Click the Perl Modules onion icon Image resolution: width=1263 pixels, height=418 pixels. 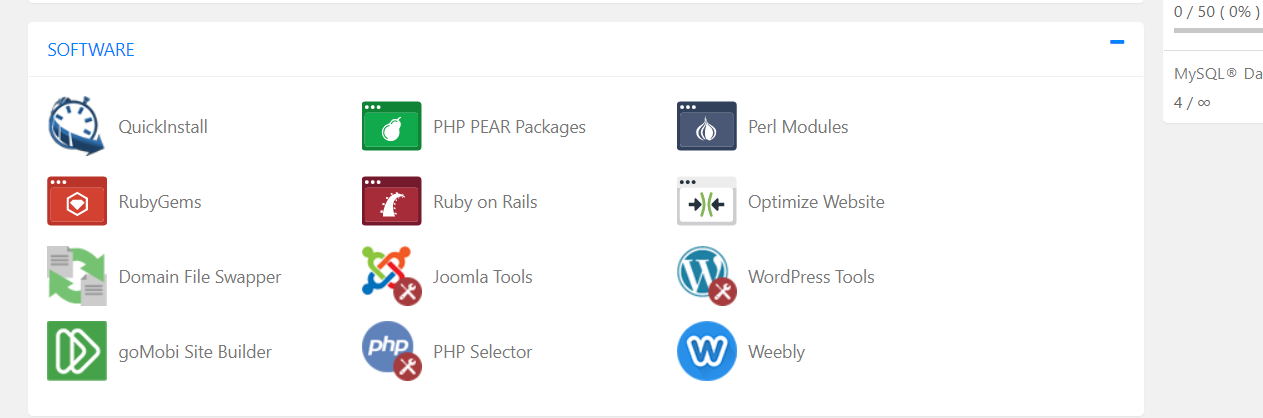pos(706,127)
